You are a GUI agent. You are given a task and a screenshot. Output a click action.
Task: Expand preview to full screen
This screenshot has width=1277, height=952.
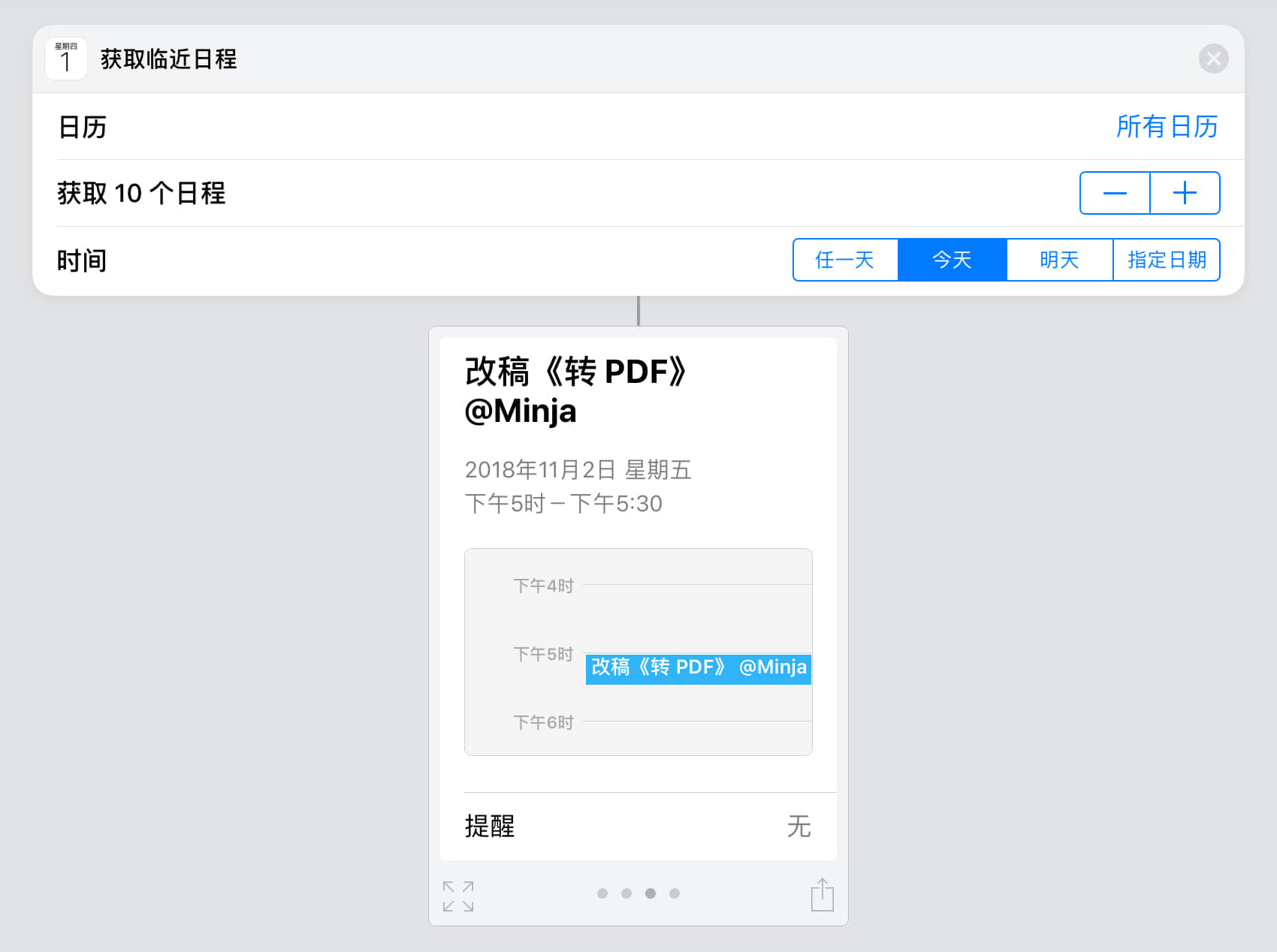point(458,896)
